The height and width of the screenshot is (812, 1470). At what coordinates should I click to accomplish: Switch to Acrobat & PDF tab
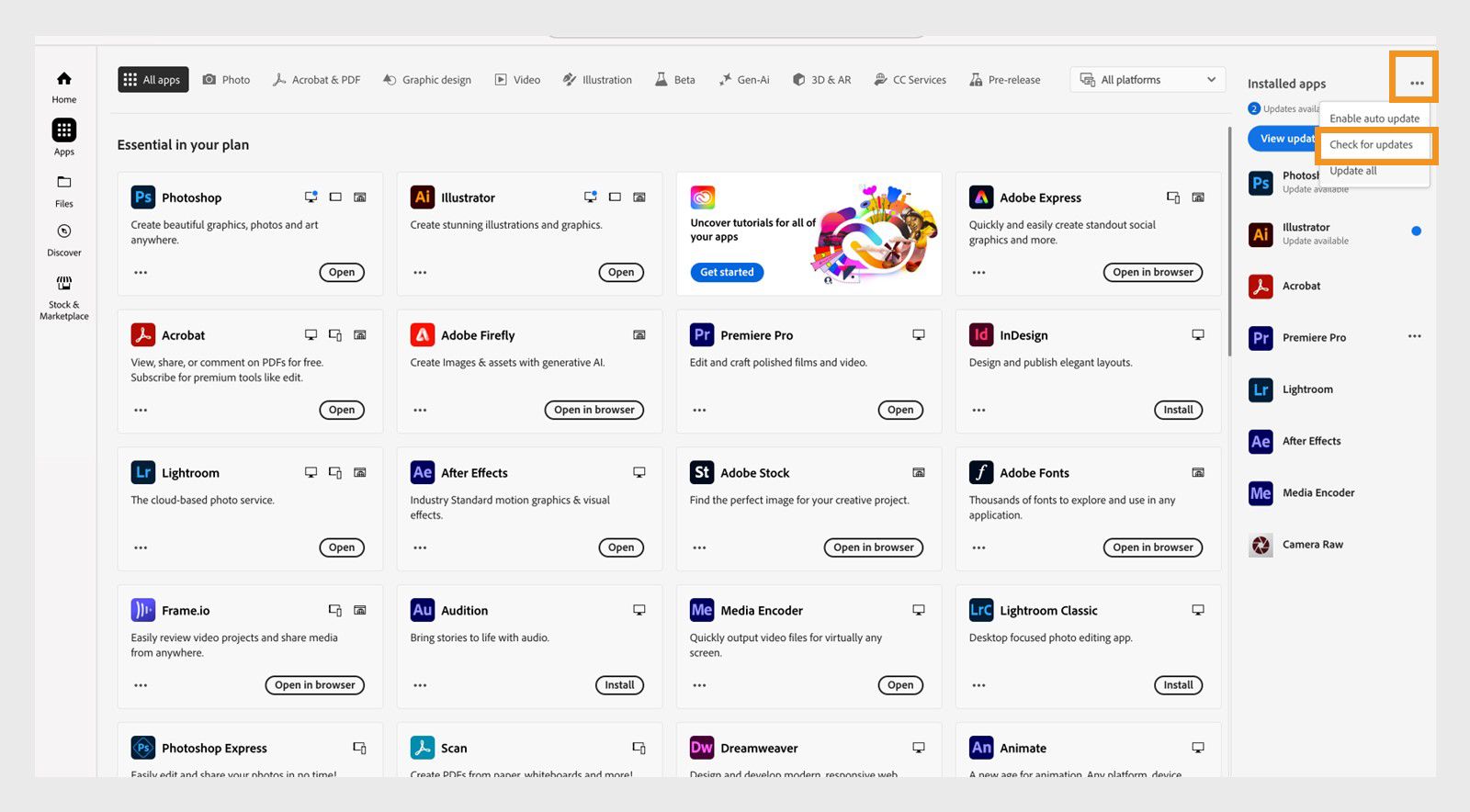(x=316, y=80)
